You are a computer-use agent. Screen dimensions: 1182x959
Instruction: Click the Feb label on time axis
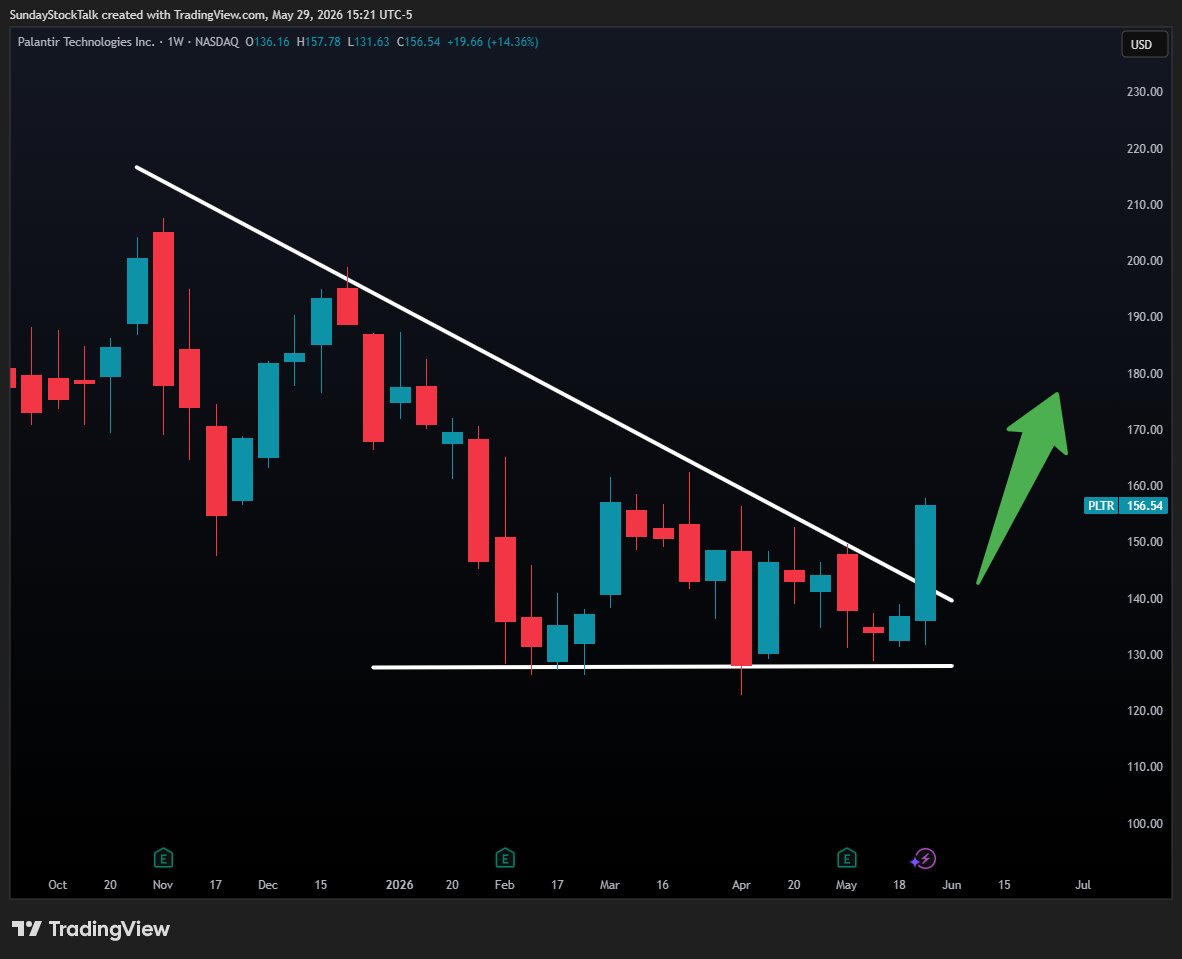pyautogui.click(x=504, y=884)
